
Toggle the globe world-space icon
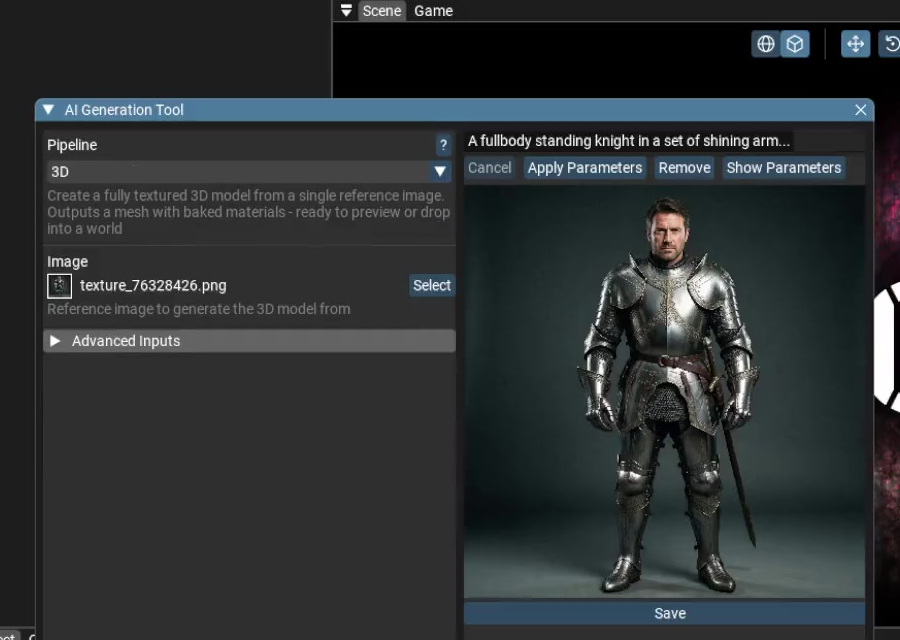(766, 44)
